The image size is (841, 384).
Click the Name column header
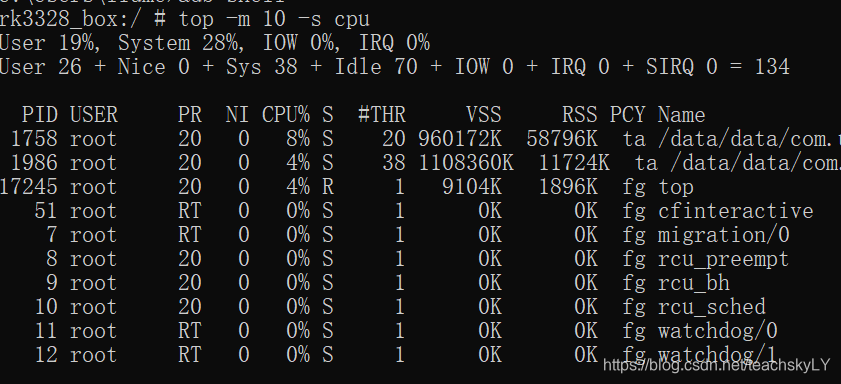click(681, 115)
